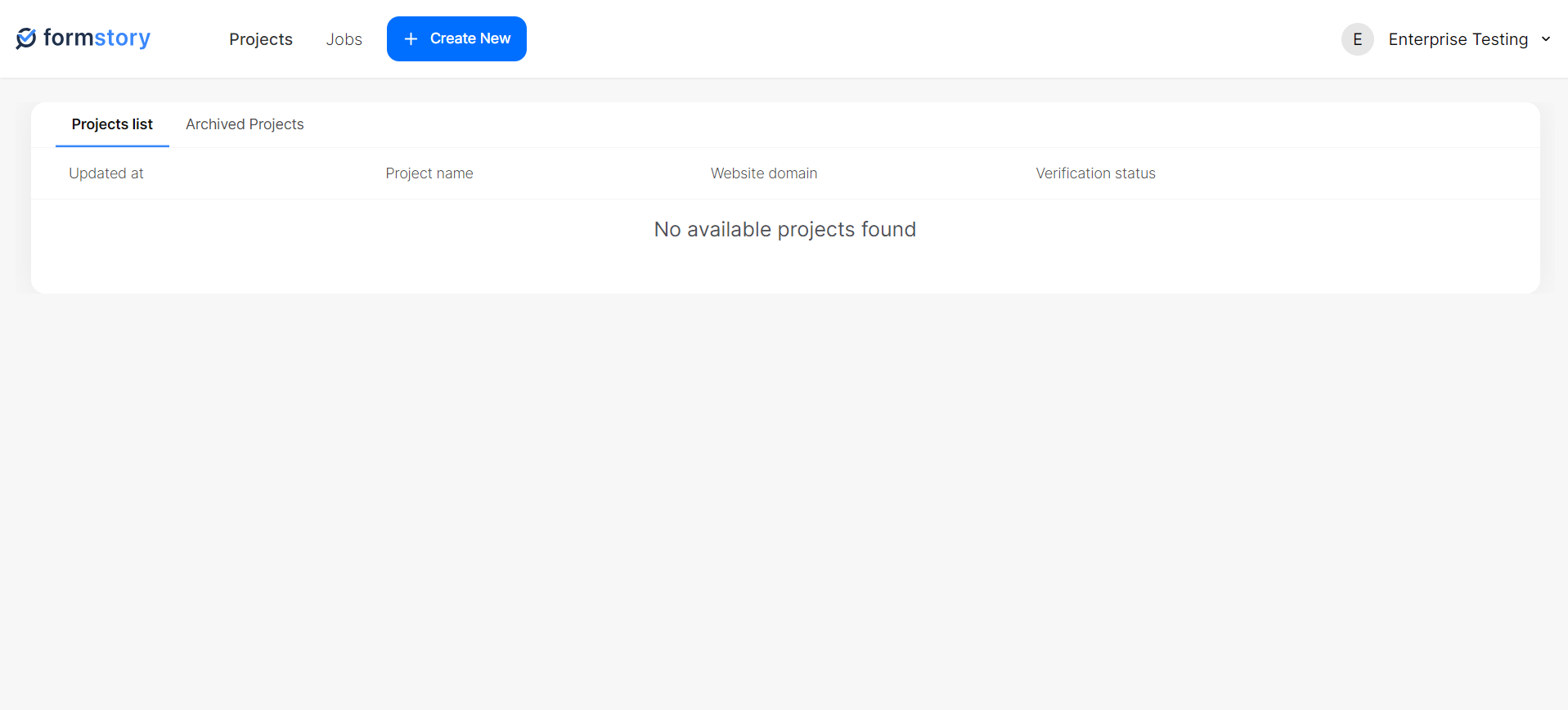Click the plus icon in Create New
This screenshot has height=710, width=1568.
pyautogui.click(x=411, y=38)
